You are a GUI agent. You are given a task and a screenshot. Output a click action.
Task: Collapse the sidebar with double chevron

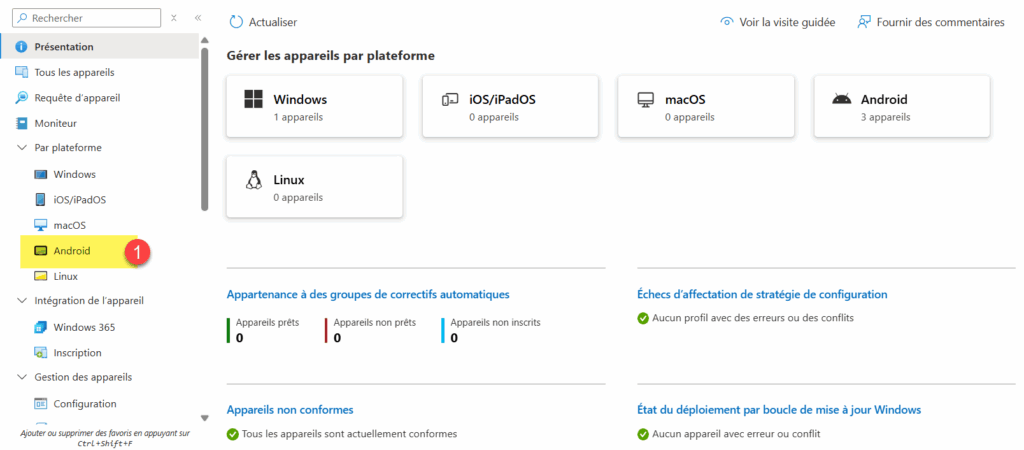click(198, 18)
